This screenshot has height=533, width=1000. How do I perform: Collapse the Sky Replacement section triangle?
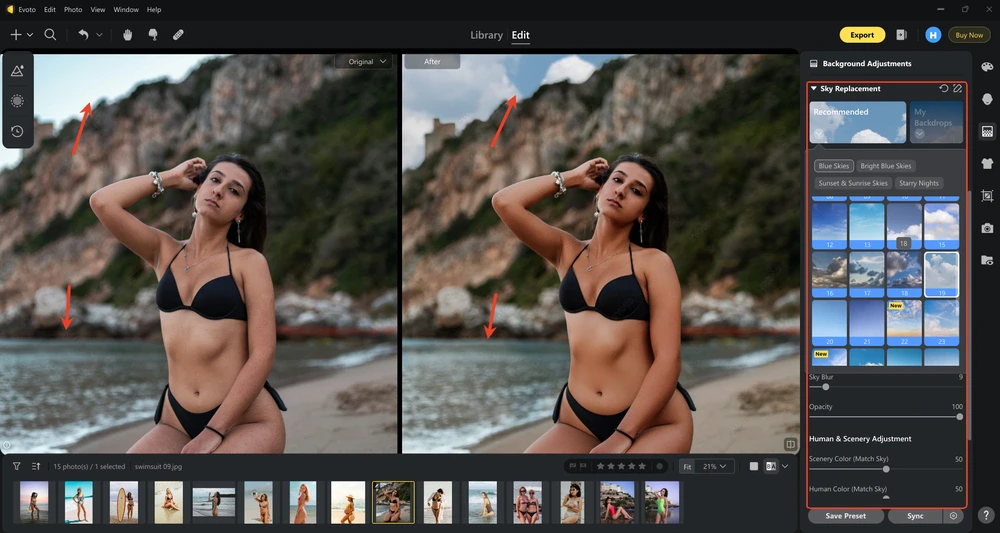pos(814,89)
